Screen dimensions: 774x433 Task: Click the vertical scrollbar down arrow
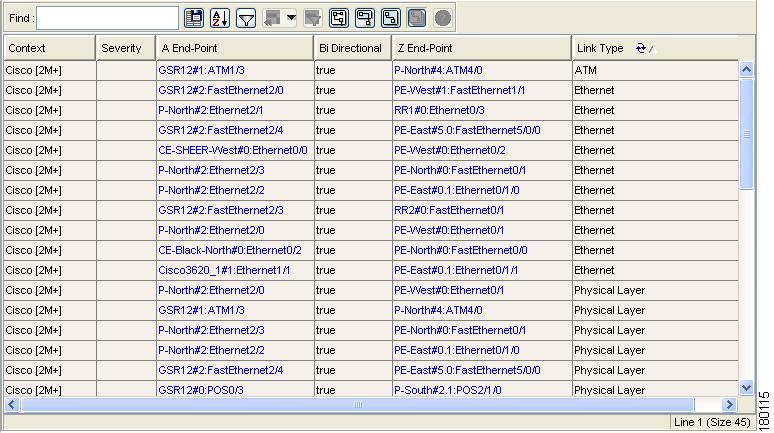(x=746, y=388)
